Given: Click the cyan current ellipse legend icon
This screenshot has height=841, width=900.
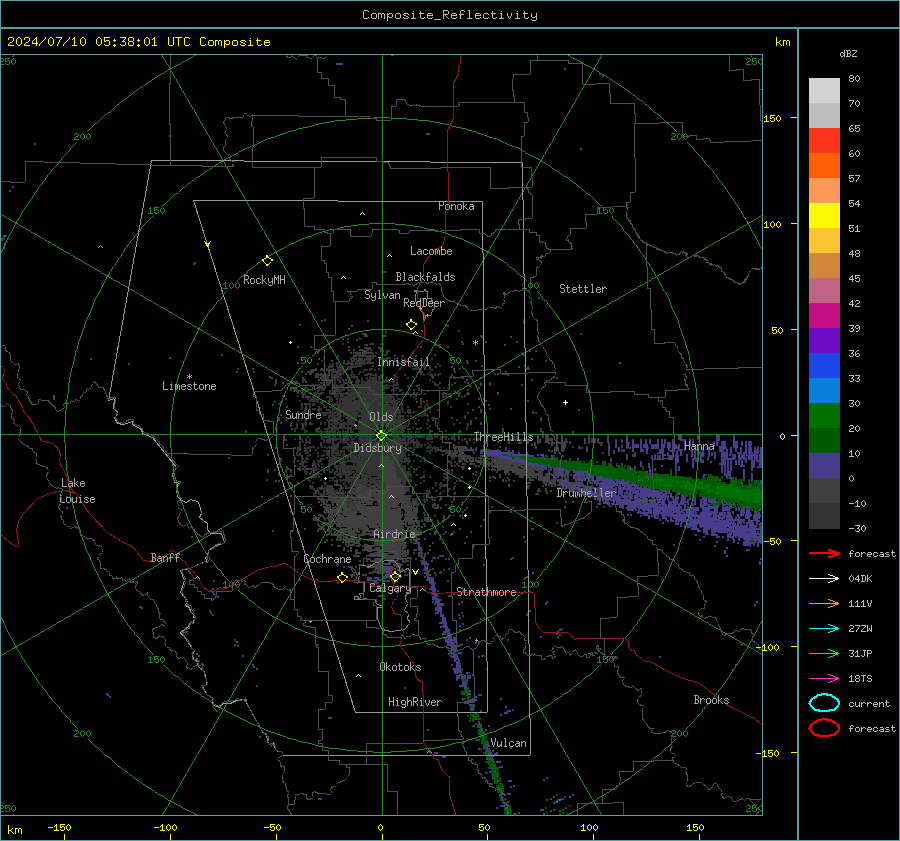Looking at the screenshot, I should (824, 703).
